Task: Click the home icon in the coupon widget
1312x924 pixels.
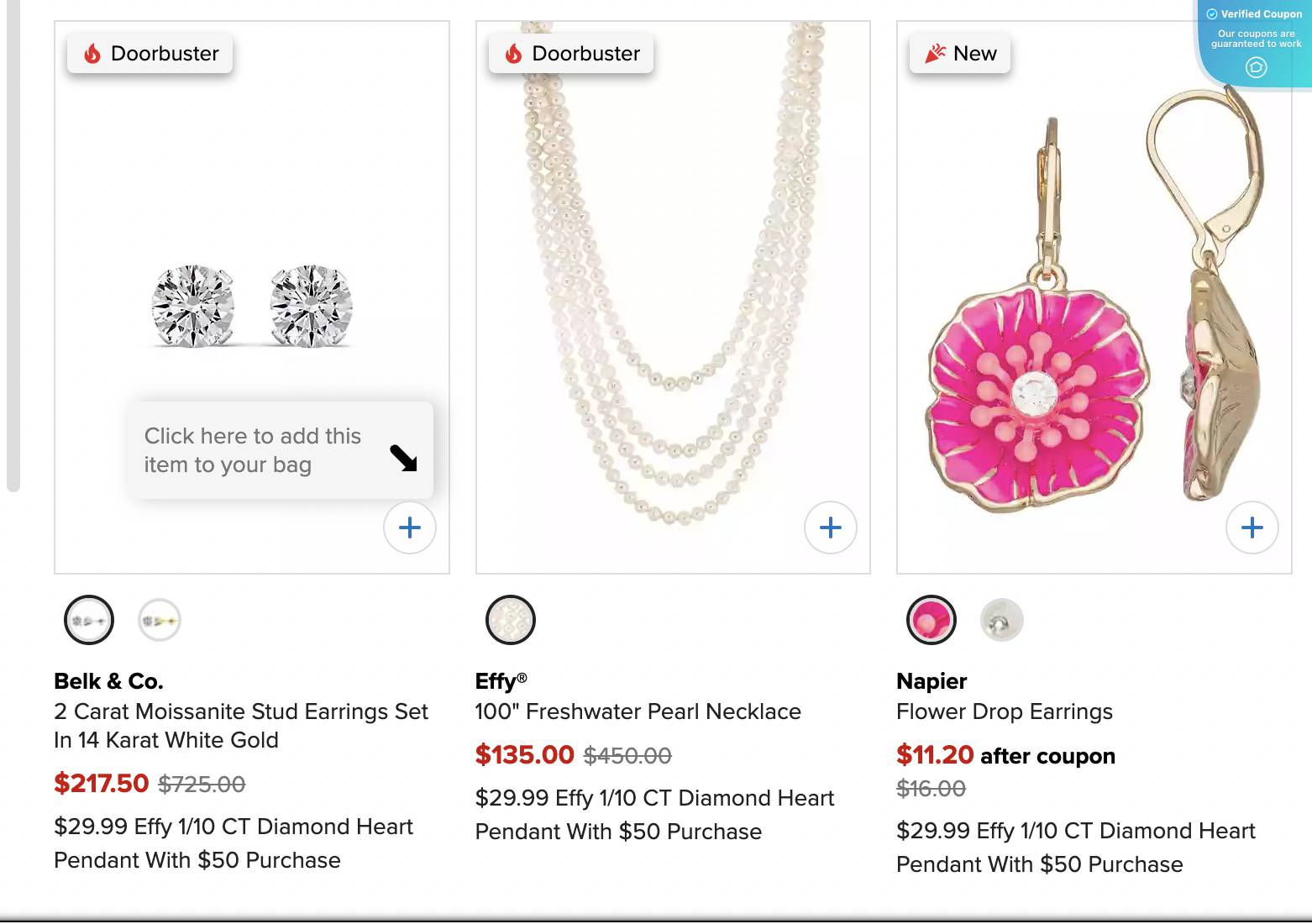Action: (x=1255, y=68)
